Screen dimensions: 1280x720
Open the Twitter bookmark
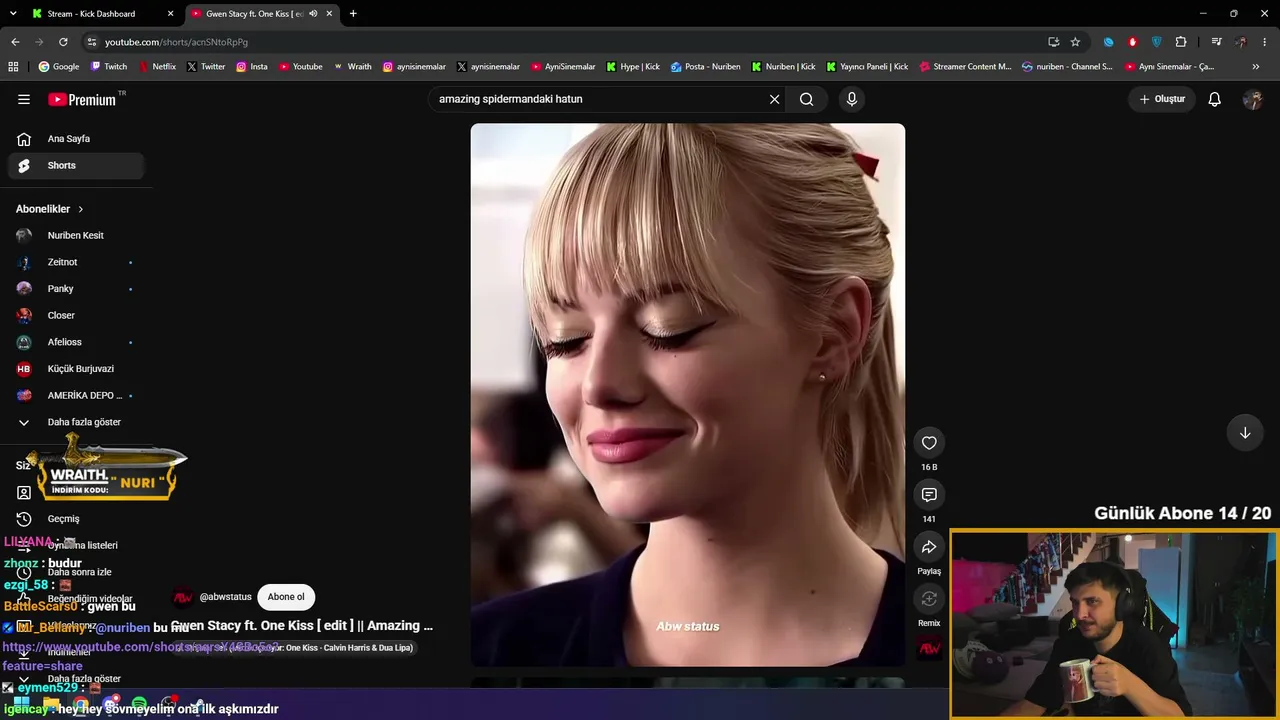click(x=206, y=67)
